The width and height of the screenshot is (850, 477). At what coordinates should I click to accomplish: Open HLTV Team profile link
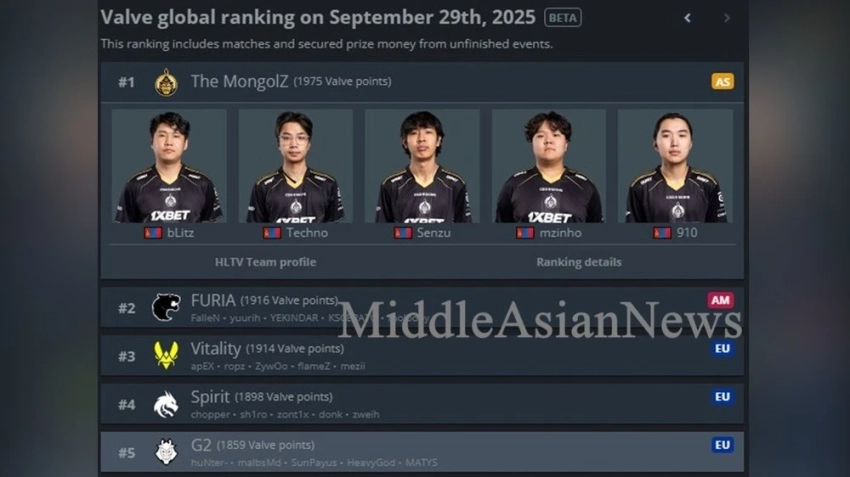click(265, 262)
